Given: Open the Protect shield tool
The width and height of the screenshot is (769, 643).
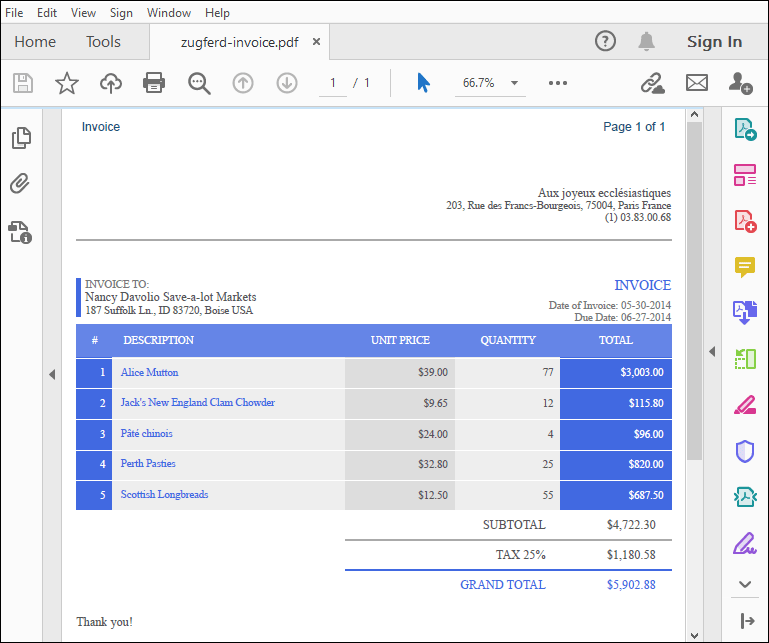Looking at the screenshot, I should (744, 451).
